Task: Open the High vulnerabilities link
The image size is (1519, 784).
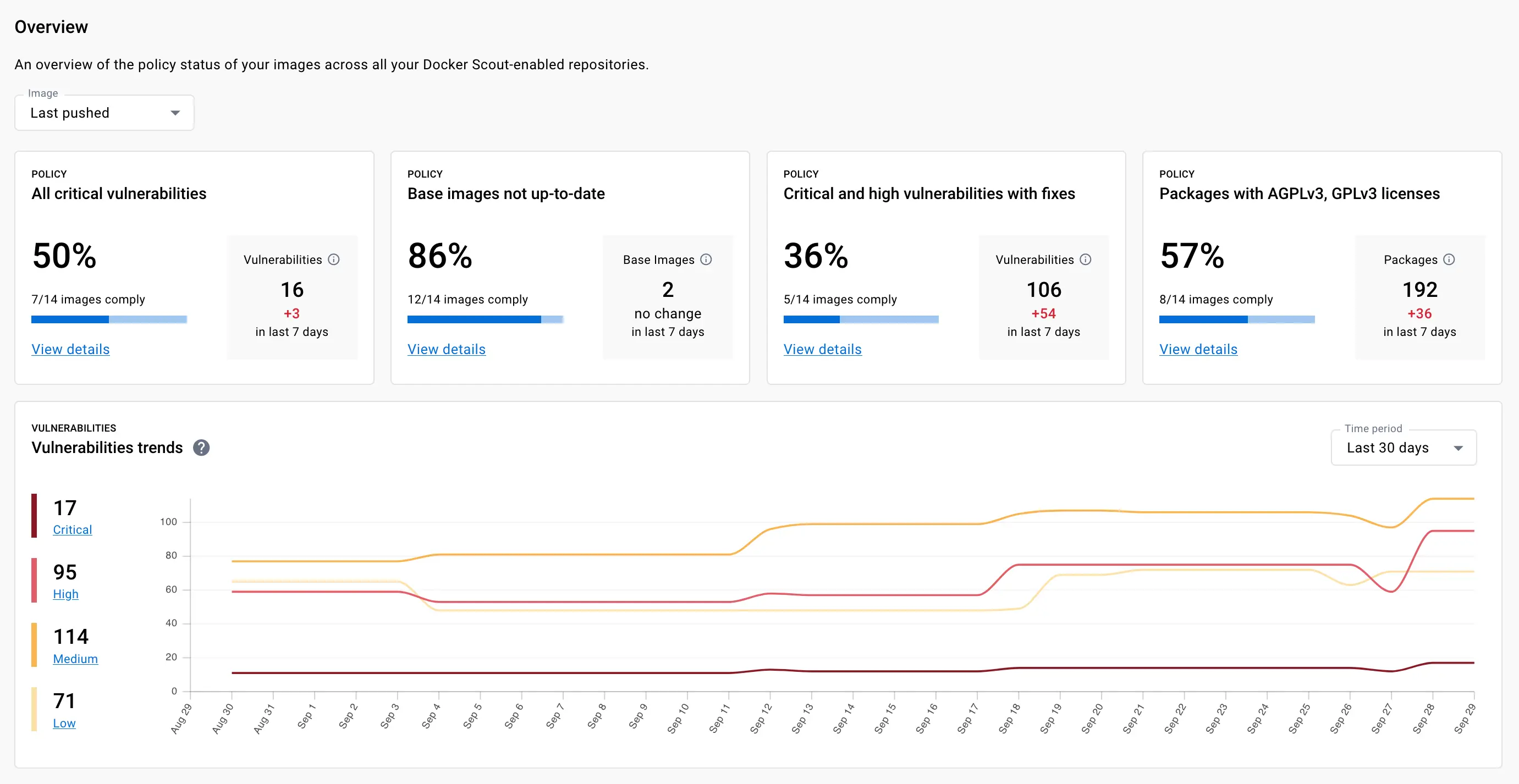Action: tap(65, 594)
